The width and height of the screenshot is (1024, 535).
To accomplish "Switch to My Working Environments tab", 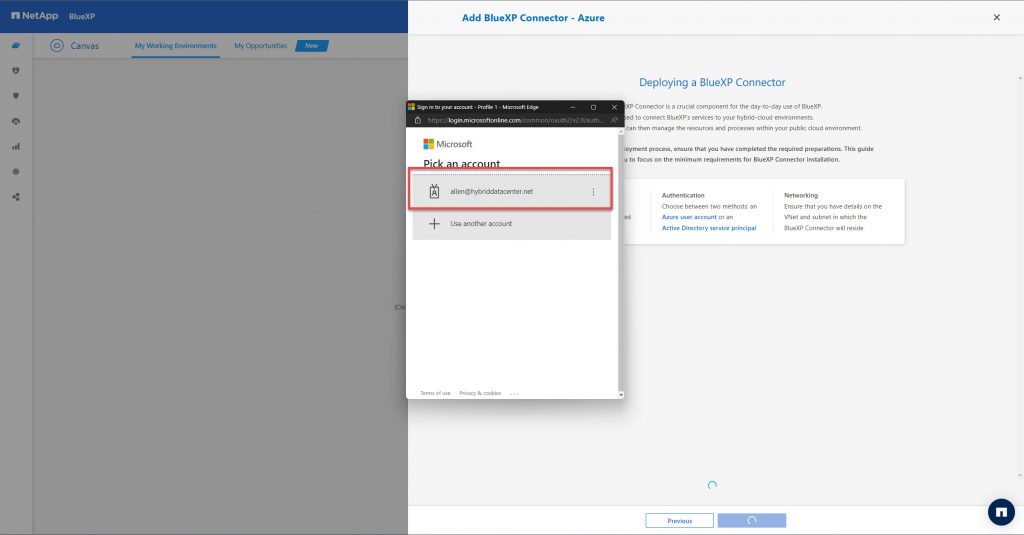I will pos(175,46).
